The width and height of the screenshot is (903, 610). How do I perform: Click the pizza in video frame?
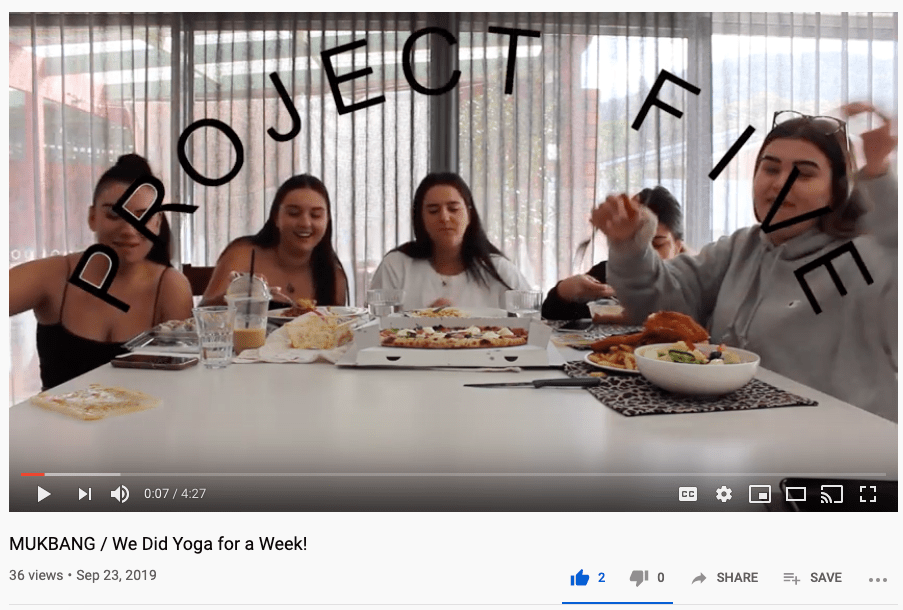click(454, 336)
